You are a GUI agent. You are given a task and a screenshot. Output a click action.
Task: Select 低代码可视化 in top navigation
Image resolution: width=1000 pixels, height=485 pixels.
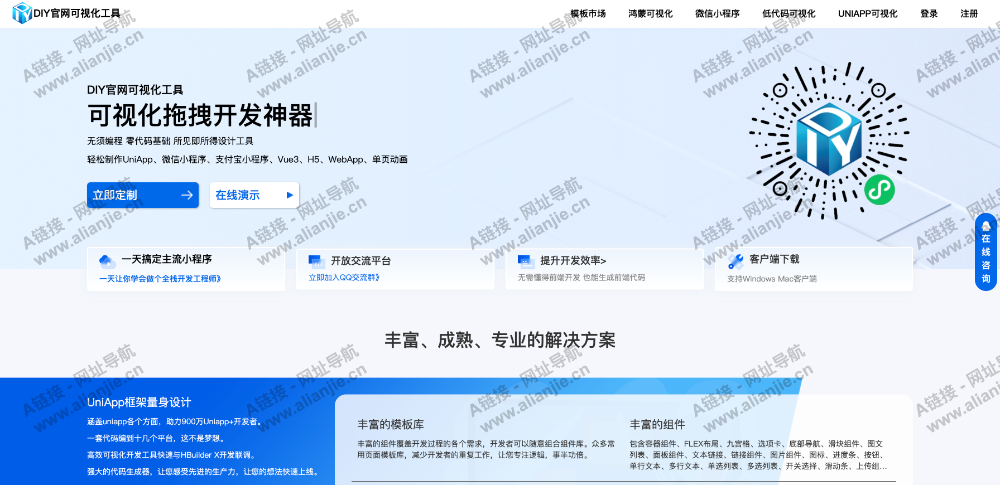pos(788,14)
